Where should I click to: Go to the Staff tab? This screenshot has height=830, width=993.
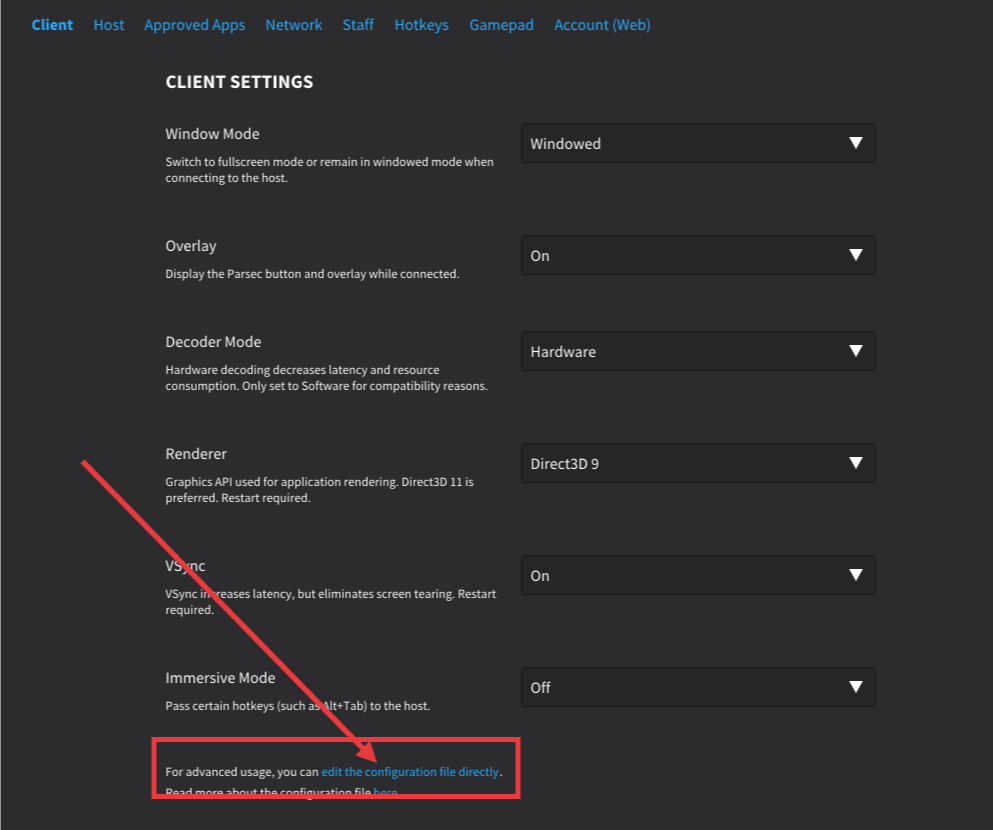(x=357, y=24)
